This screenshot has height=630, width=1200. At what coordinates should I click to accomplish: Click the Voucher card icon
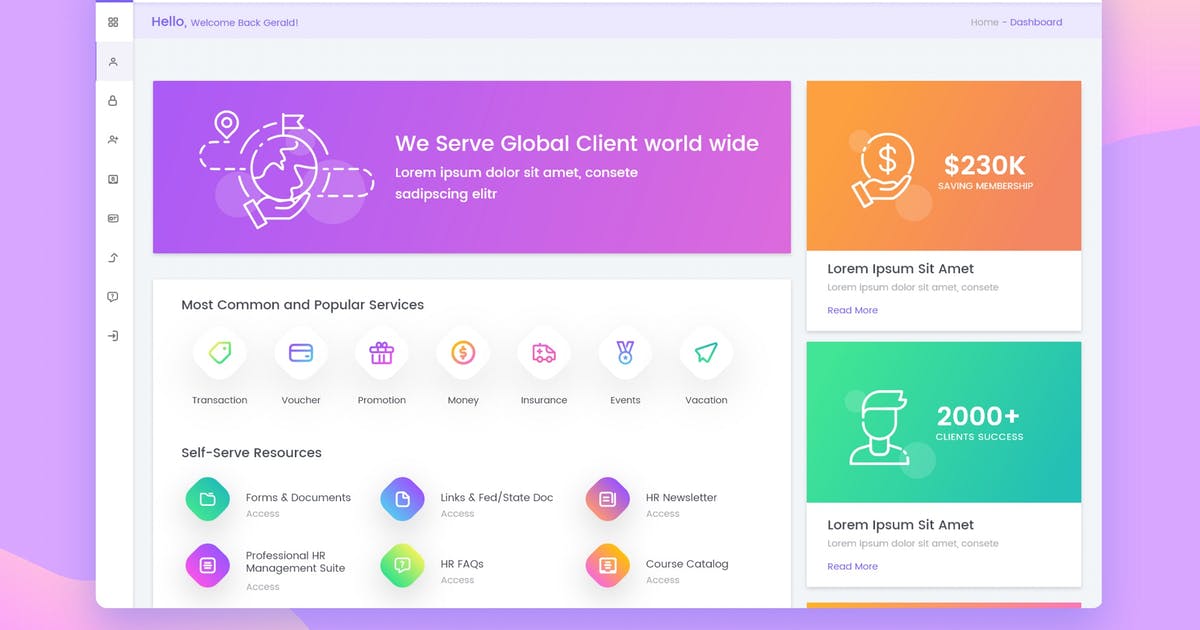tap(300, 352)
